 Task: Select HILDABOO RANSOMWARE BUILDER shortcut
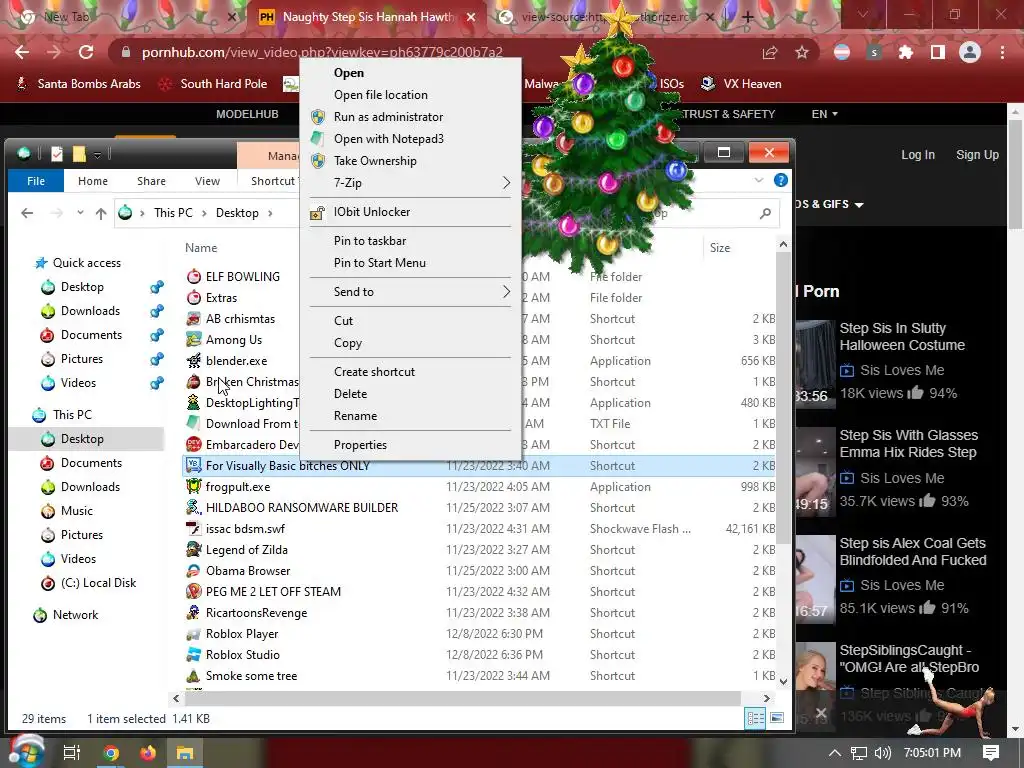[478, 507]
